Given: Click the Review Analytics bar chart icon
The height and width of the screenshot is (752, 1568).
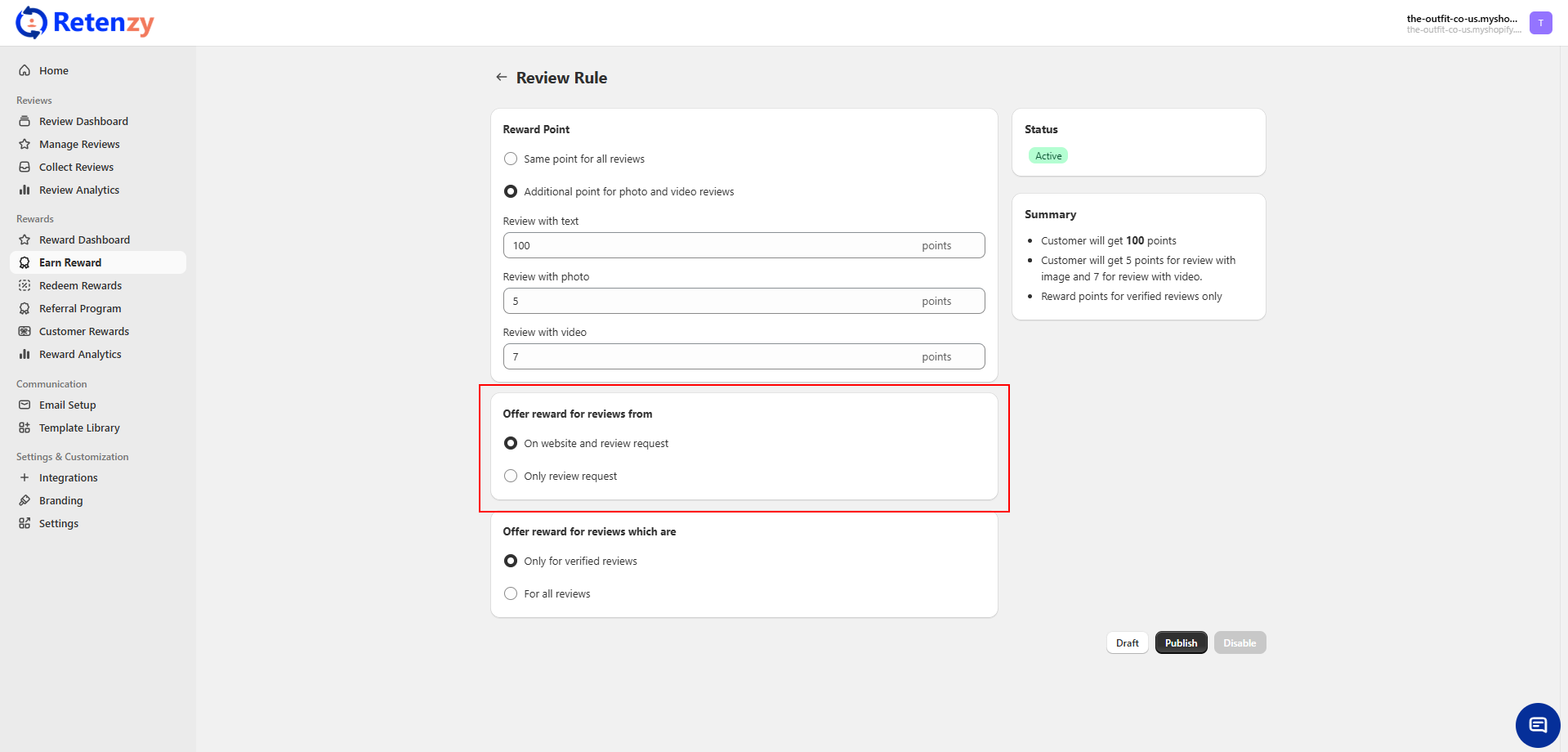Looking at the screenshot, I should [25, 190].
